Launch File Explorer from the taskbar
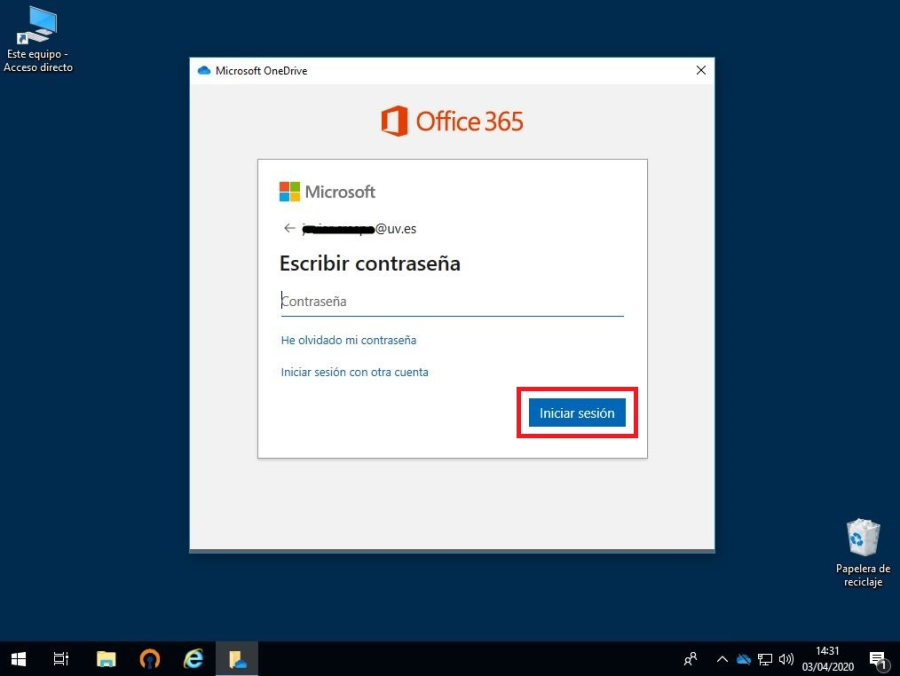This screenshot has width=900, height=676. [x=106, y=659]
